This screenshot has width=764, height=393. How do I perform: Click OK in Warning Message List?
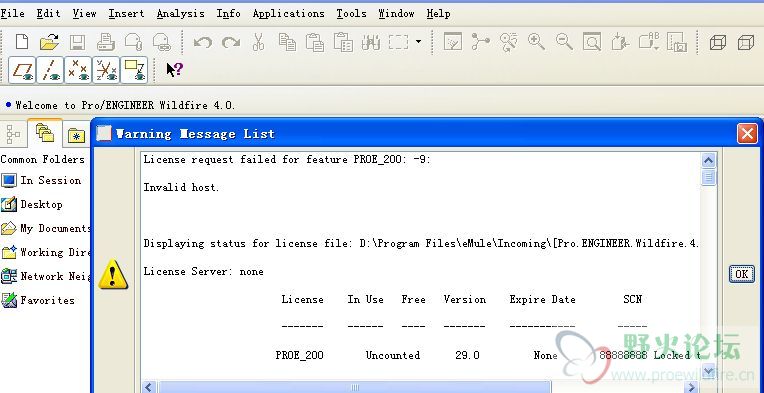click(742, 274)
